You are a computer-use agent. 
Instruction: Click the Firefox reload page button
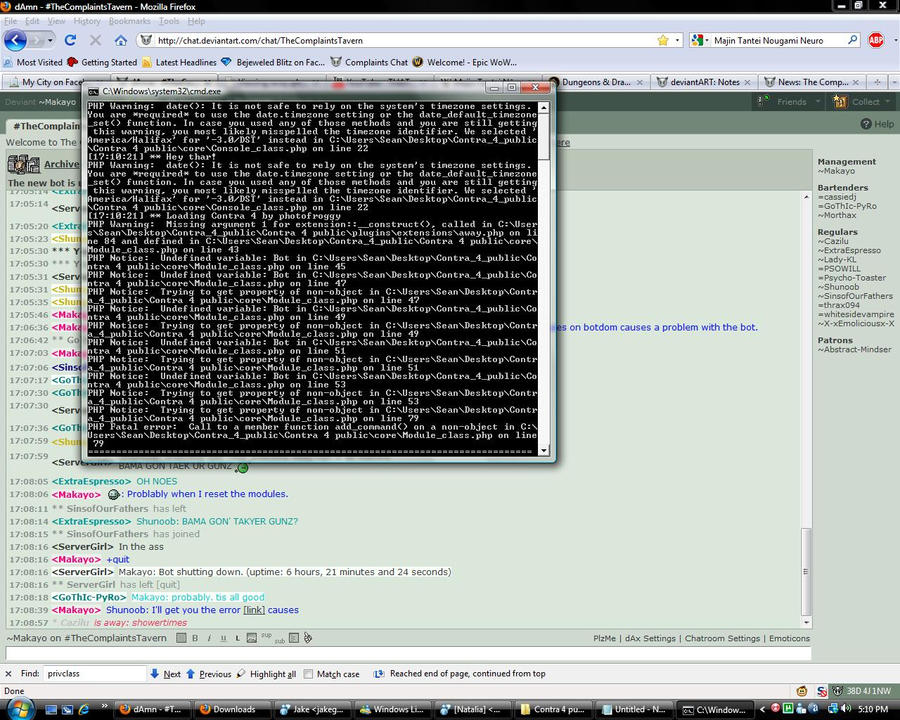point(70,40)
